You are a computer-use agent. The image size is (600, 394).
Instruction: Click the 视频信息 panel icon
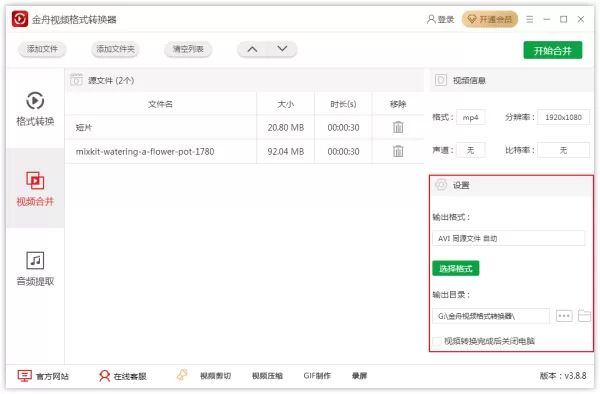(440, 80)
